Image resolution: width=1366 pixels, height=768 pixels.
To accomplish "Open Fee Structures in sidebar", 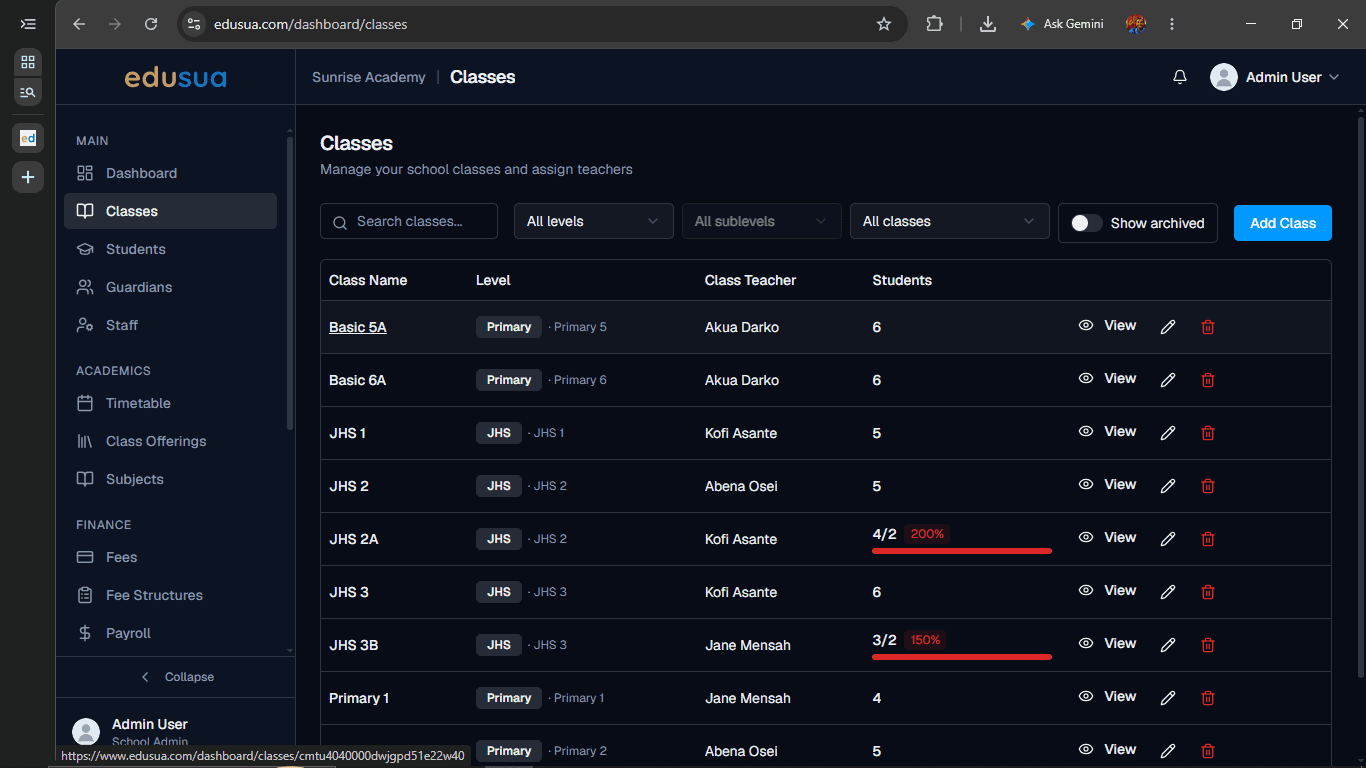I will [x=170, y=595].
